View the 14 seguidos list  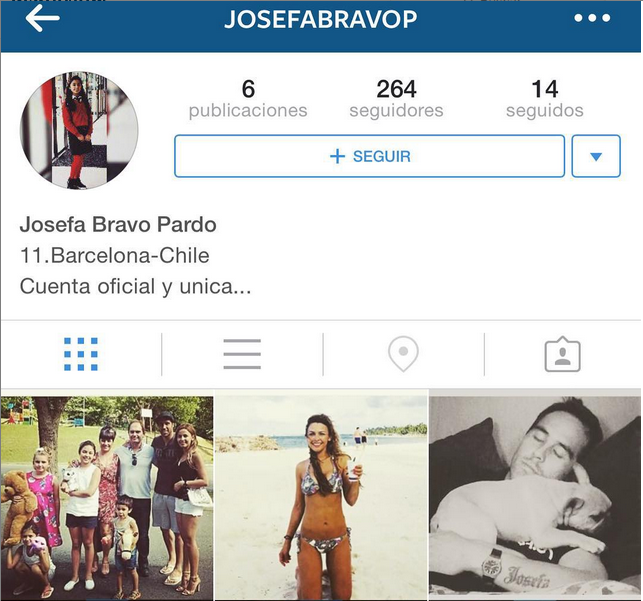tap(545, 99)
